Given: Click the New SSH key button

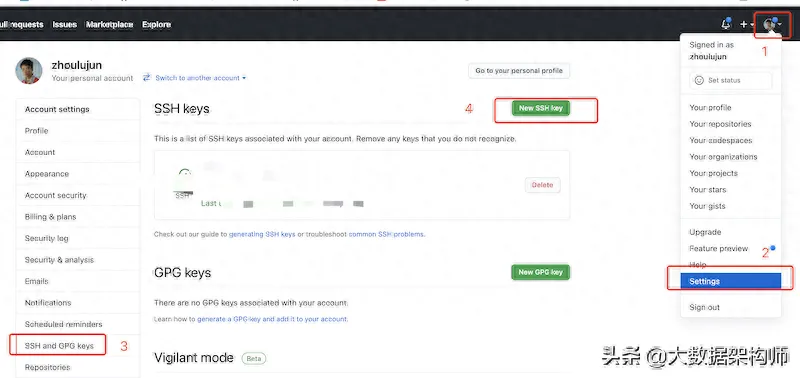Looking at the screenshot, I should pyautogui.click(x=540, y=108).
